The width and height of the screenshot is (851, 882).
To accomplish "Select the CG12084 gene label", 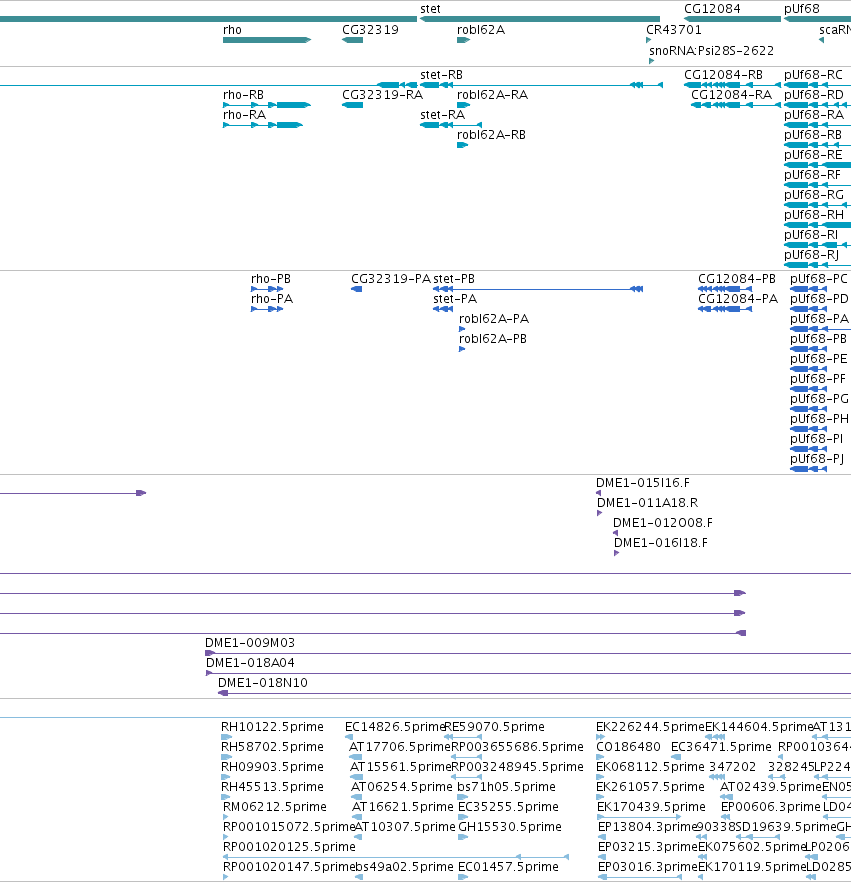I will point(712,9).
